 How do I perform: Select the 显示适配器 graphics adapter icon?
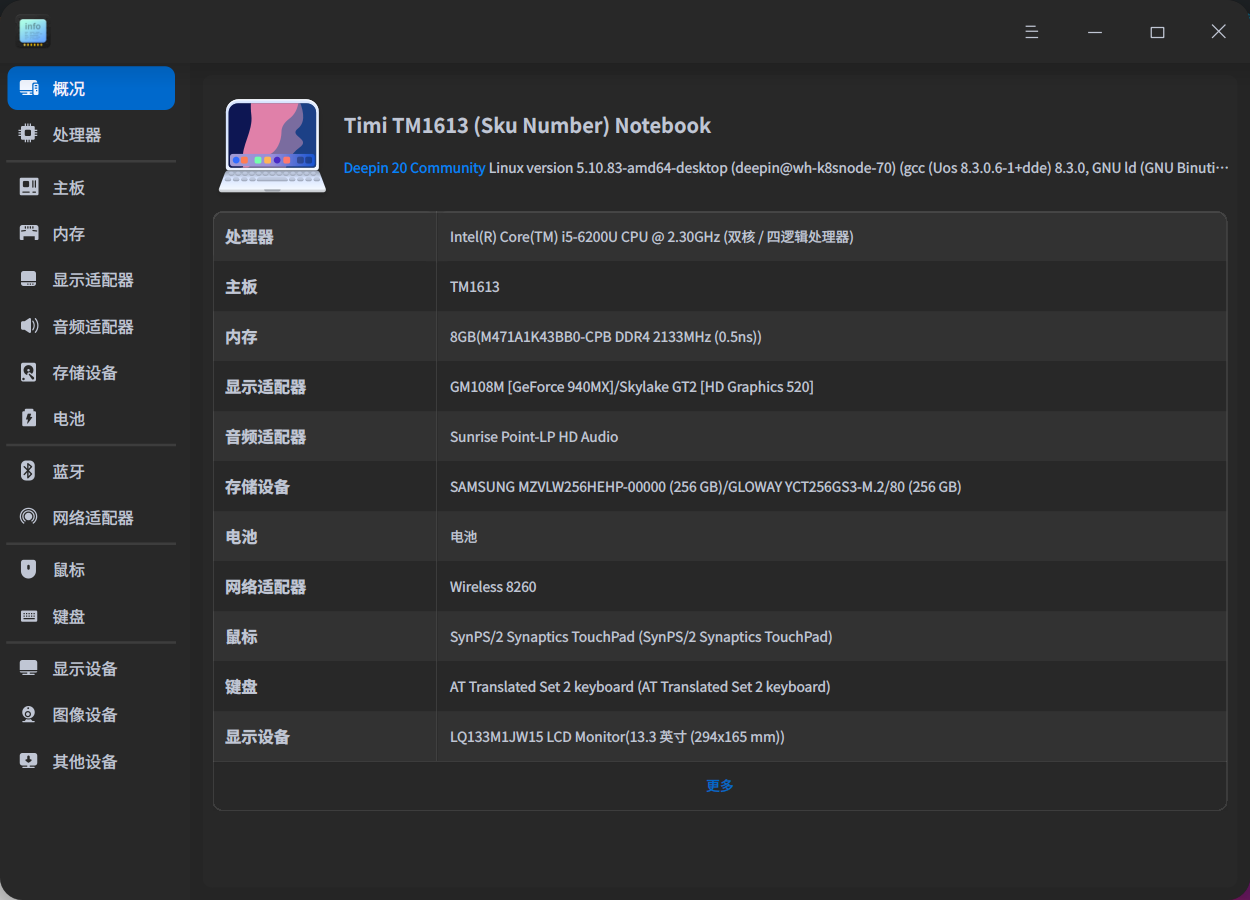[27, 279]
